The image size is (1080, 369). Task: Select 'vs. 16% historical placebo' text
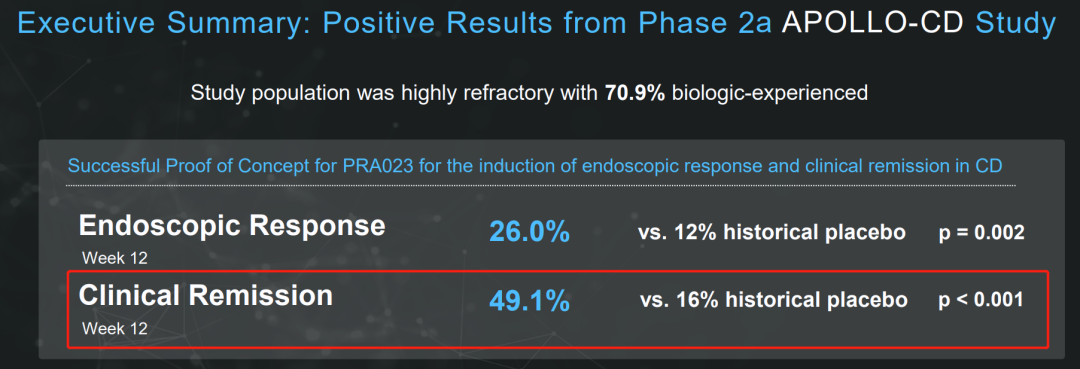pyautogui.click(x=773, y=300)
